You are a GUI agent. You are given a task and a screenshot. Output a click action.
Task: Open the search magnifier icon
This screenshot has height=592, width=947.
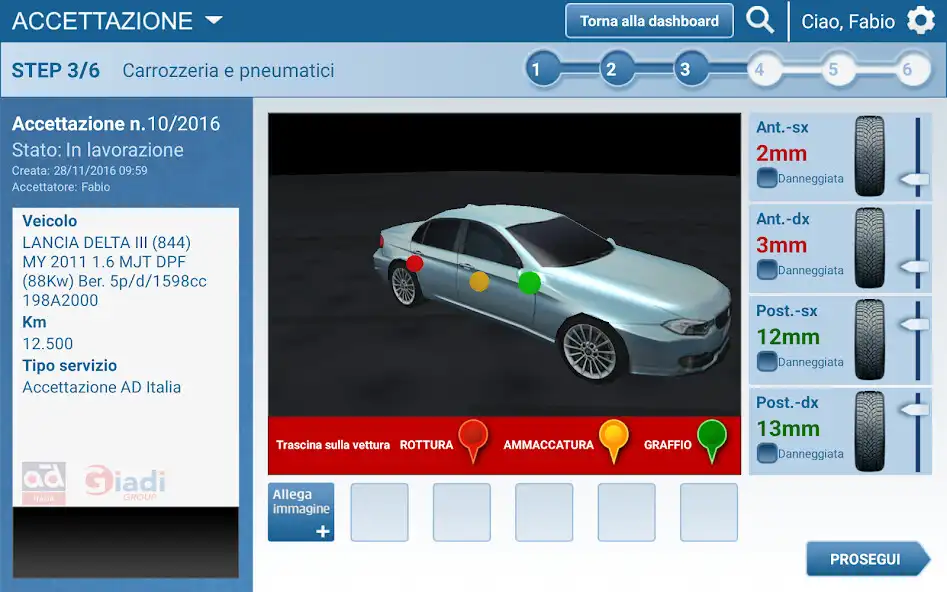[760, 21]
